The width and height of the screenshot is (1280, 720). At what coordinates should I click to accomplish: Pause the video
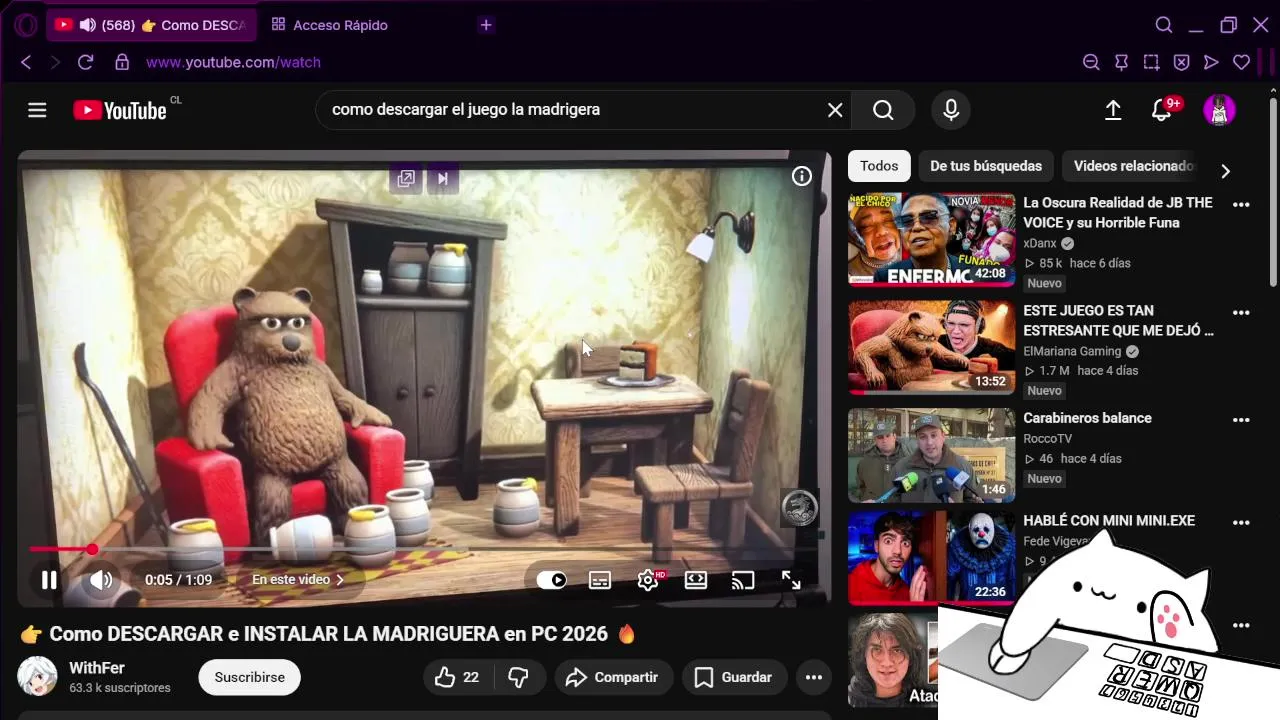pyautogui.click(x=49, y=580)
